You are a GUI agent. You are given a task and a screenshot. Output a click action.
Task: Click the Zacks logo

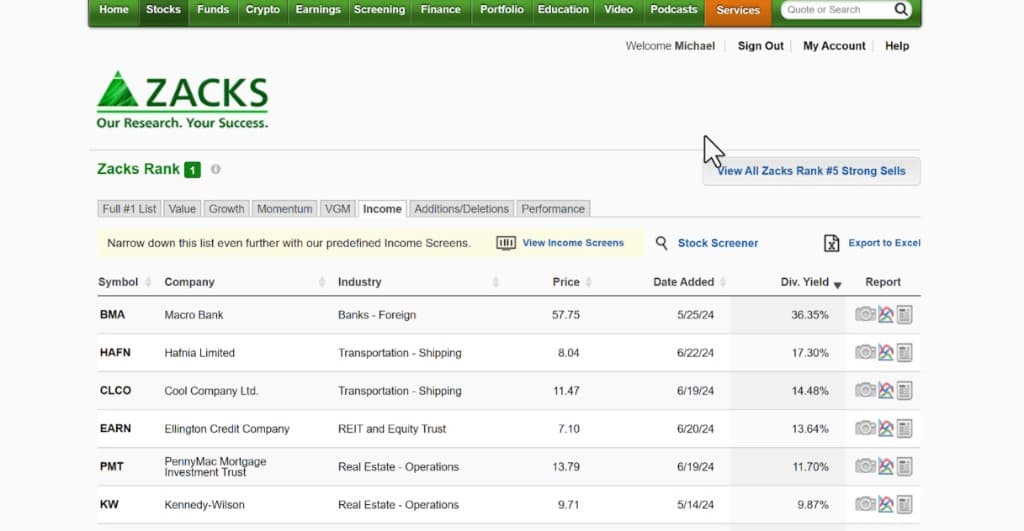click(x=182, y=99)
